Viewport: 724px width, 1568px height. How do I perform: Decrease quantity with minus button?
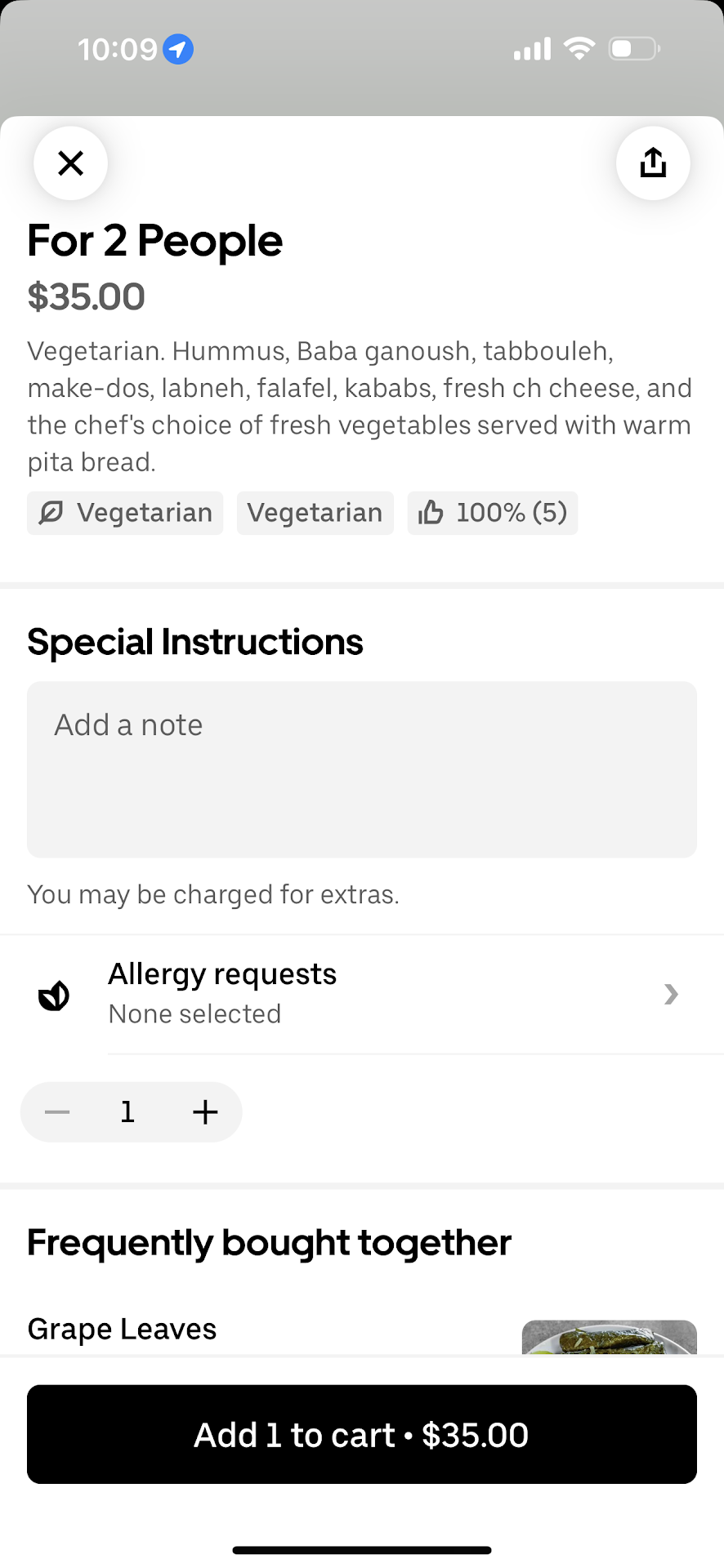coord(57,1111)
